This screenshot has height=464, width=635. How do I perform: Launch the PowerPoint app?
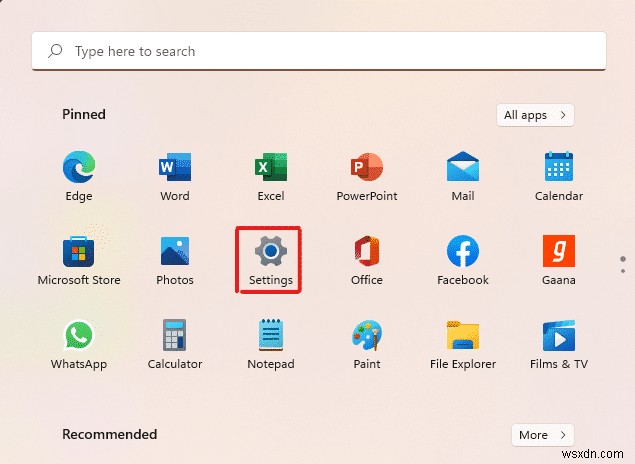pos(367,176)
